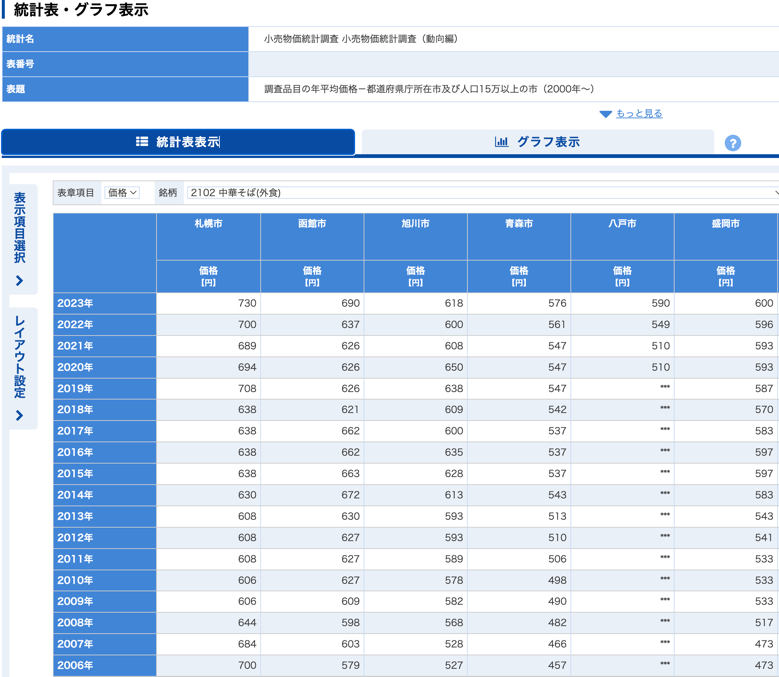Click the 青森市 column header
Viewport: 779px width, 677px height.
(x=519, y=236)
